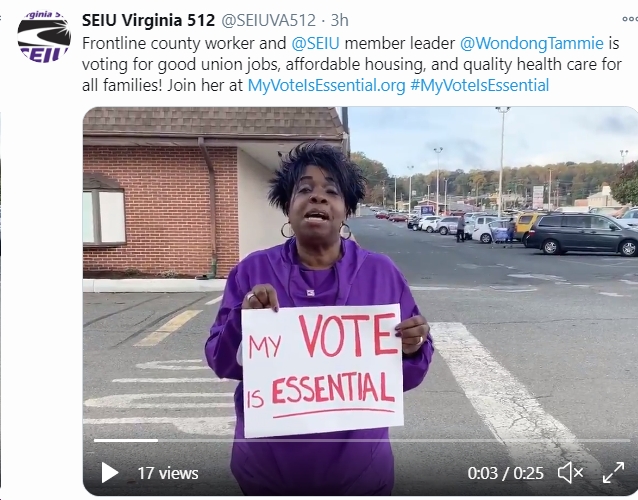
Task: Click the SEIU Virginia 512 display name
Action: (x=148, y=20)
